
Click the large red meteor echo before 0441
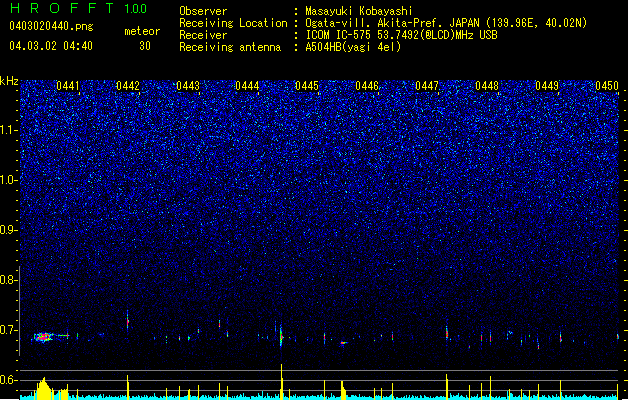(x=43, y=337)
